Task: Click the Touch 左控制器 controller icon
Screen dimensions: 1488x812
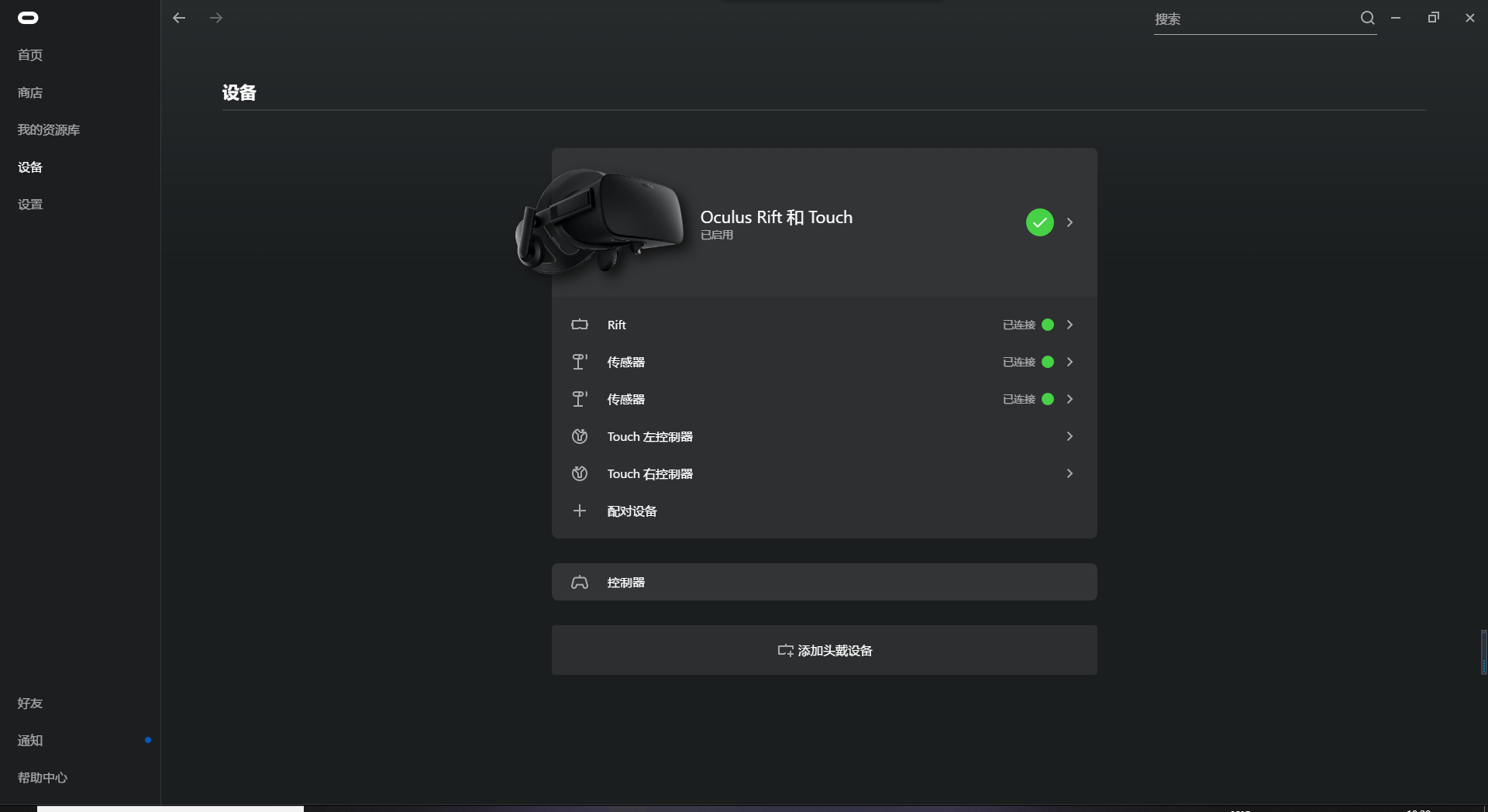Action: pyautogui.click(x=580, y=436)
